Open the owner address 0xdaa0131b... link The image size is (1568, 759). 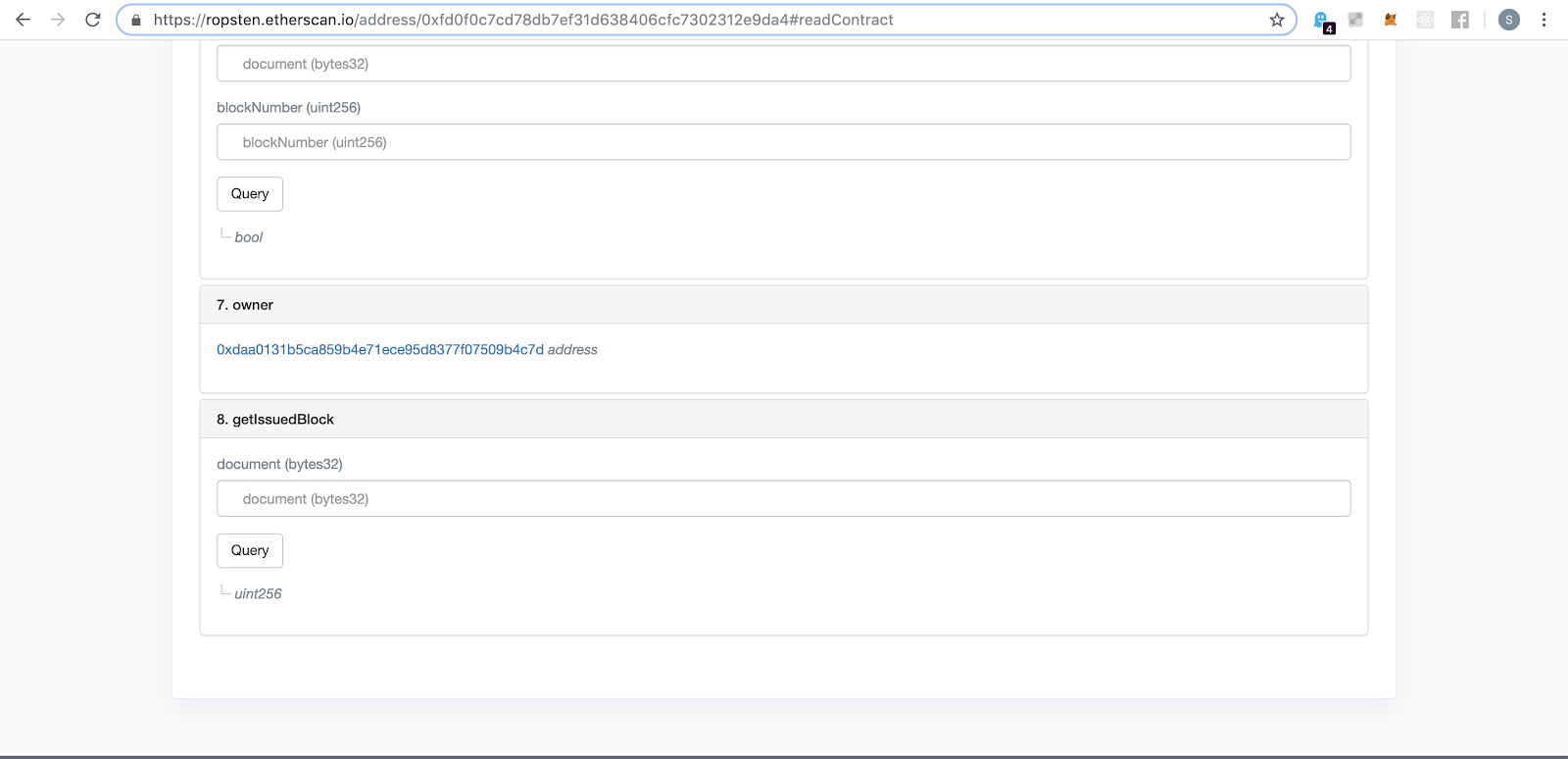pyautogui.click(x=379, y=350)
